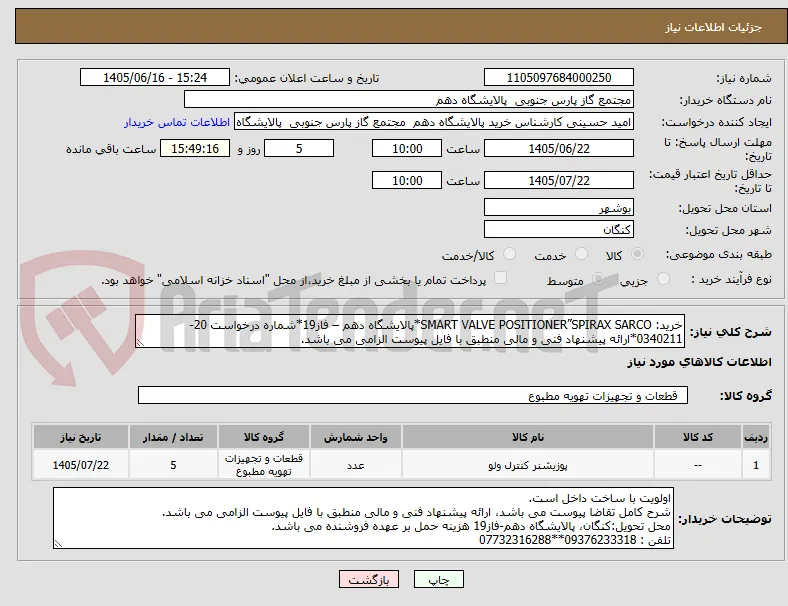Select the جزیی purchase type radio
The height and width of the screenshot is (606, 788).
[663, 279]
